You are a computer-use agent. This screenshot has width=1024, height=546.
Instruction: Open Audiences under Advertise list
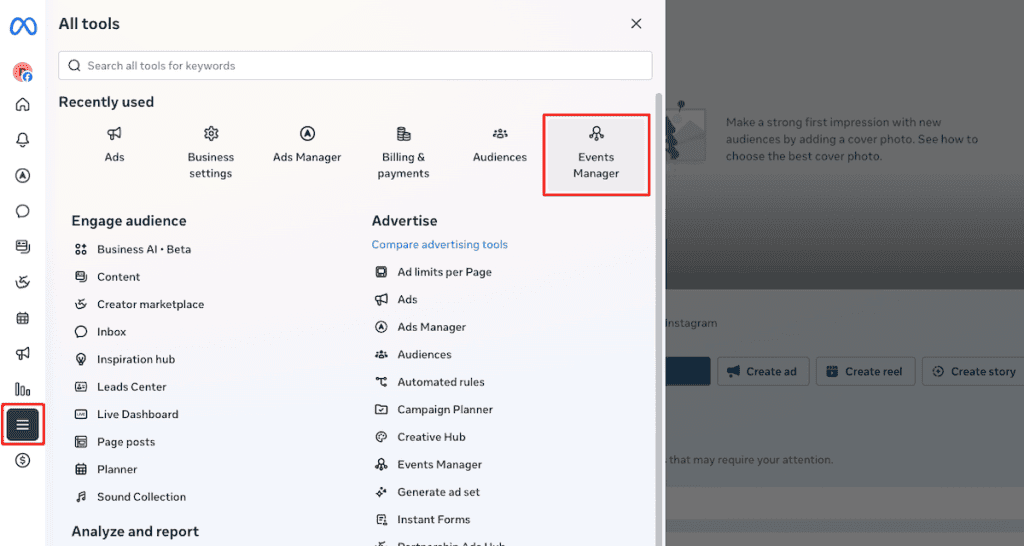point(413,354)
